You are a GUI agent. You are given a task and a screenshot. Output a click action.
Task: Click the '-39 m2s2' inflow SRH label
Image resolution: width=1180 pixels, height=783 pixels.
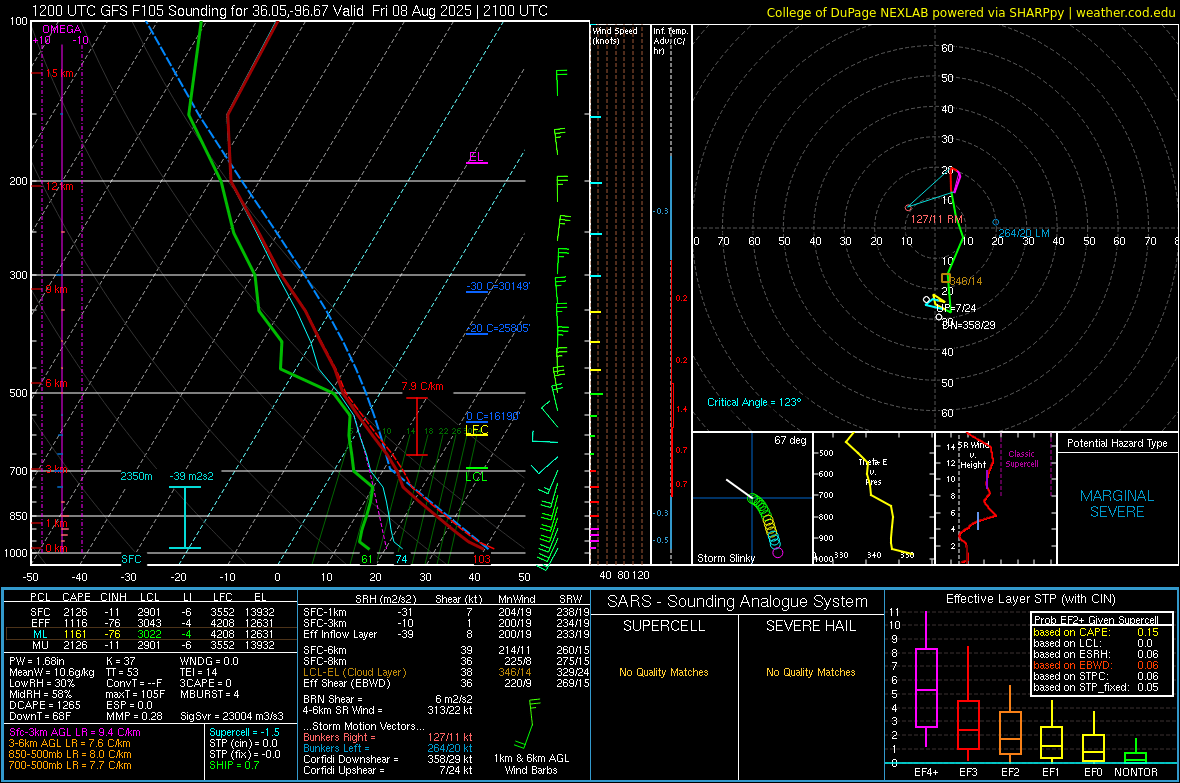coord(191,476)
